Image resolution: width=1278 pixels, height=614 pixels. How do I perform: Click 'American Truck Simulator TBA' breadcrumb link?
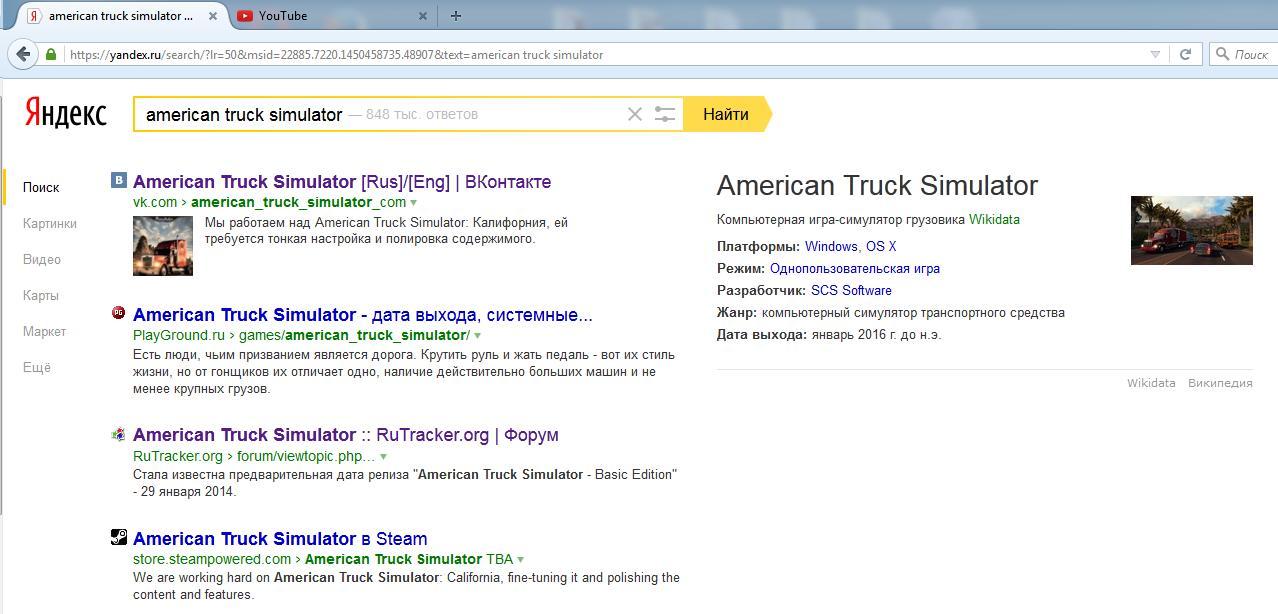coord(409,559)
